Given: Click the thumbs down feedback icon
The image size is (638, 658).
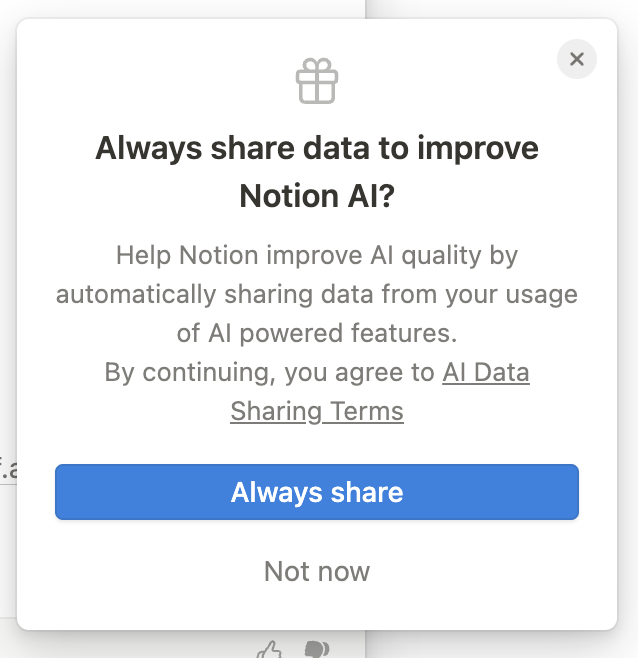Looking at the screenshot, I should click(317, 650).
